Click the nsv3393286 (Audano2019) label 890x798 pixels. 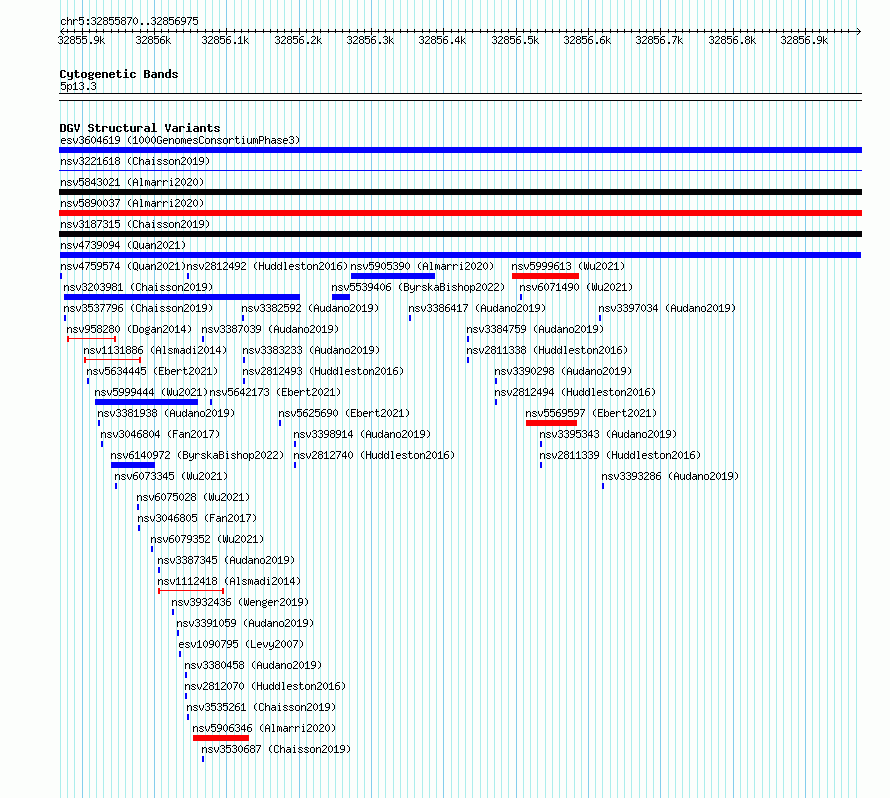pyautogui.click(x=670, y=476)
